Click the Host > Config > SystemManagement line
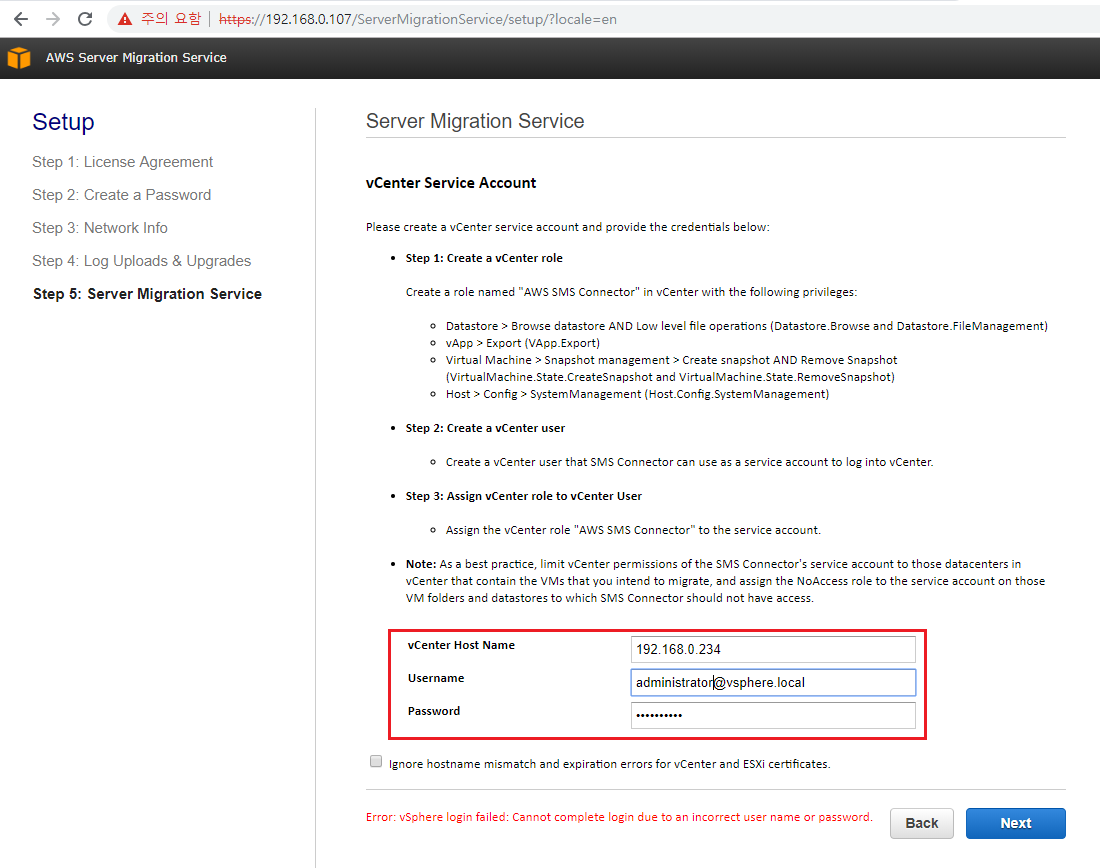 (x=637, y=394)
